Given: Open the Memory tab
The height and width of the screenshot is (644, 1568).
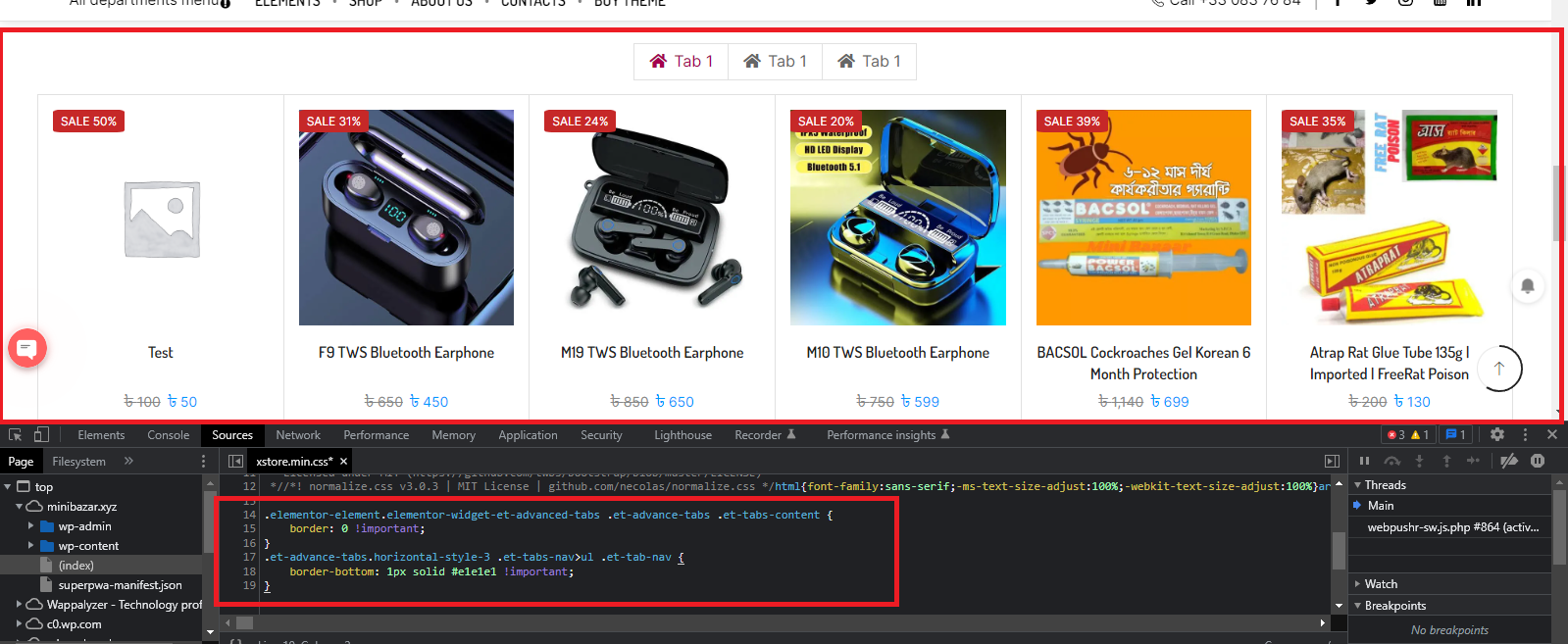Looking at the screenshot, I should coord(453,435).
